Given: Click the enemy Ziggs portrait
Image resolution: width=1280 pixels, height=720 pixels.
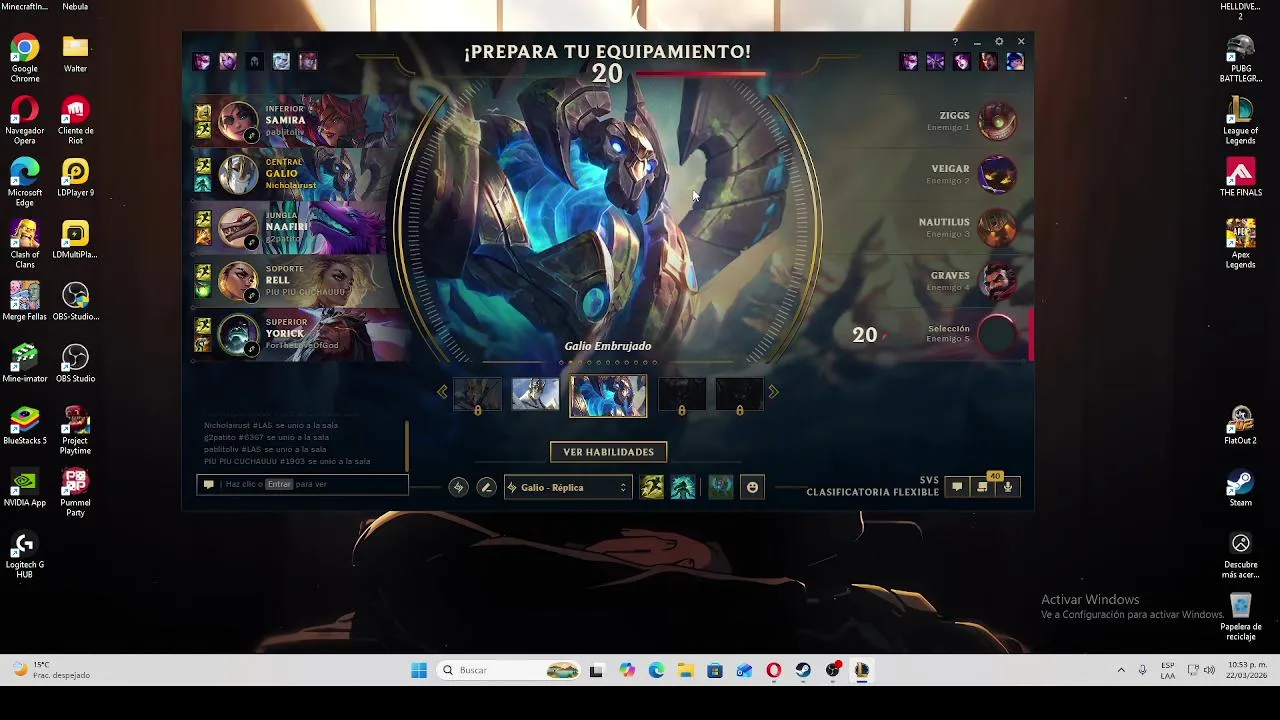Looking at the screenshot, I should point(997,122).
